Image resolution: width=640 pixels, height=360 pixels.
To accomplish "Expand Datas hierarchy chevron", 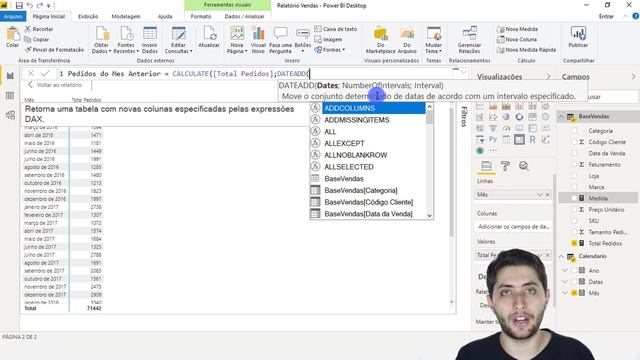I will (565, 282).
